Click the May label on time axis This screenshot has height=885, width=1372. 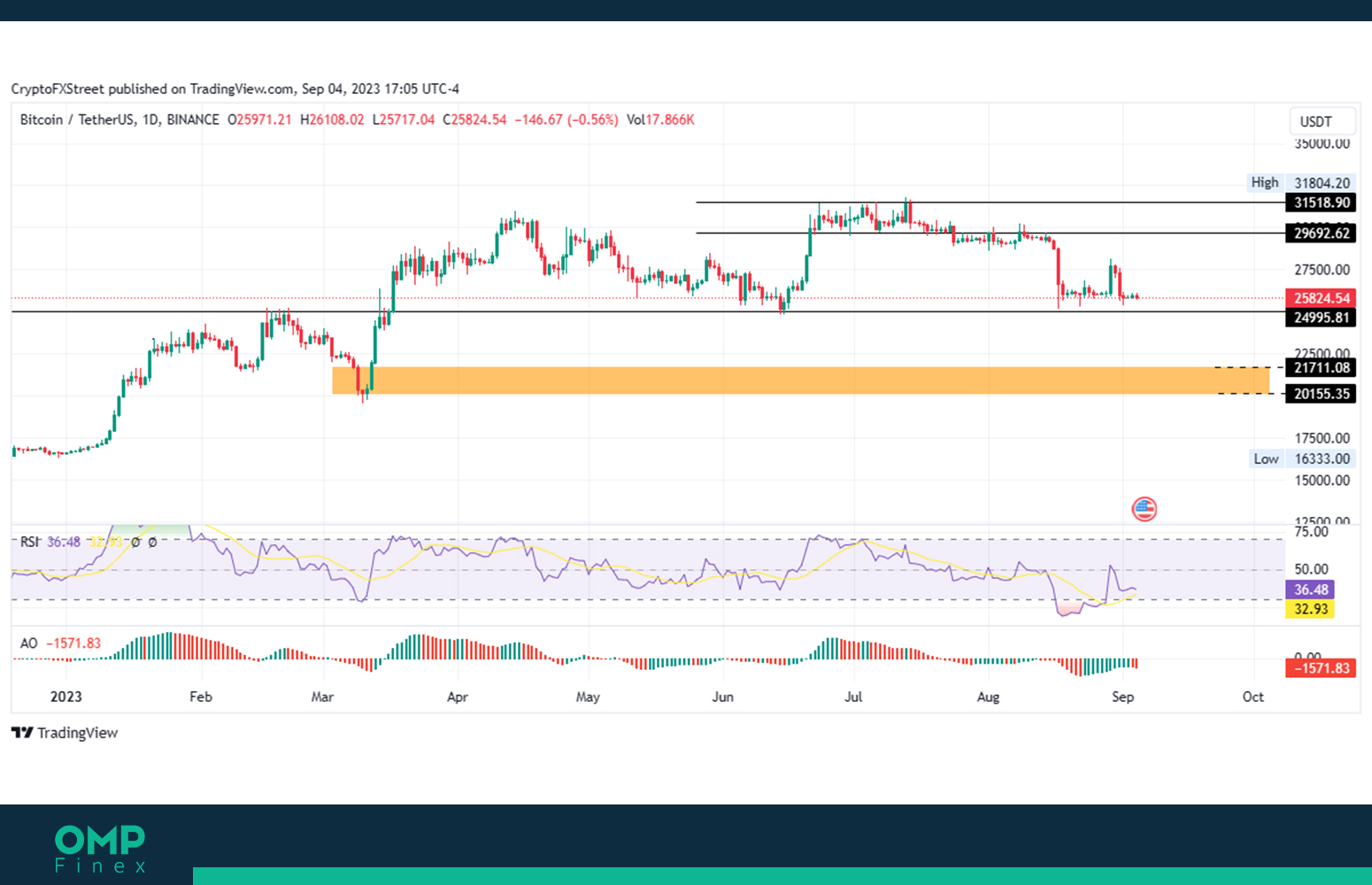588,696
